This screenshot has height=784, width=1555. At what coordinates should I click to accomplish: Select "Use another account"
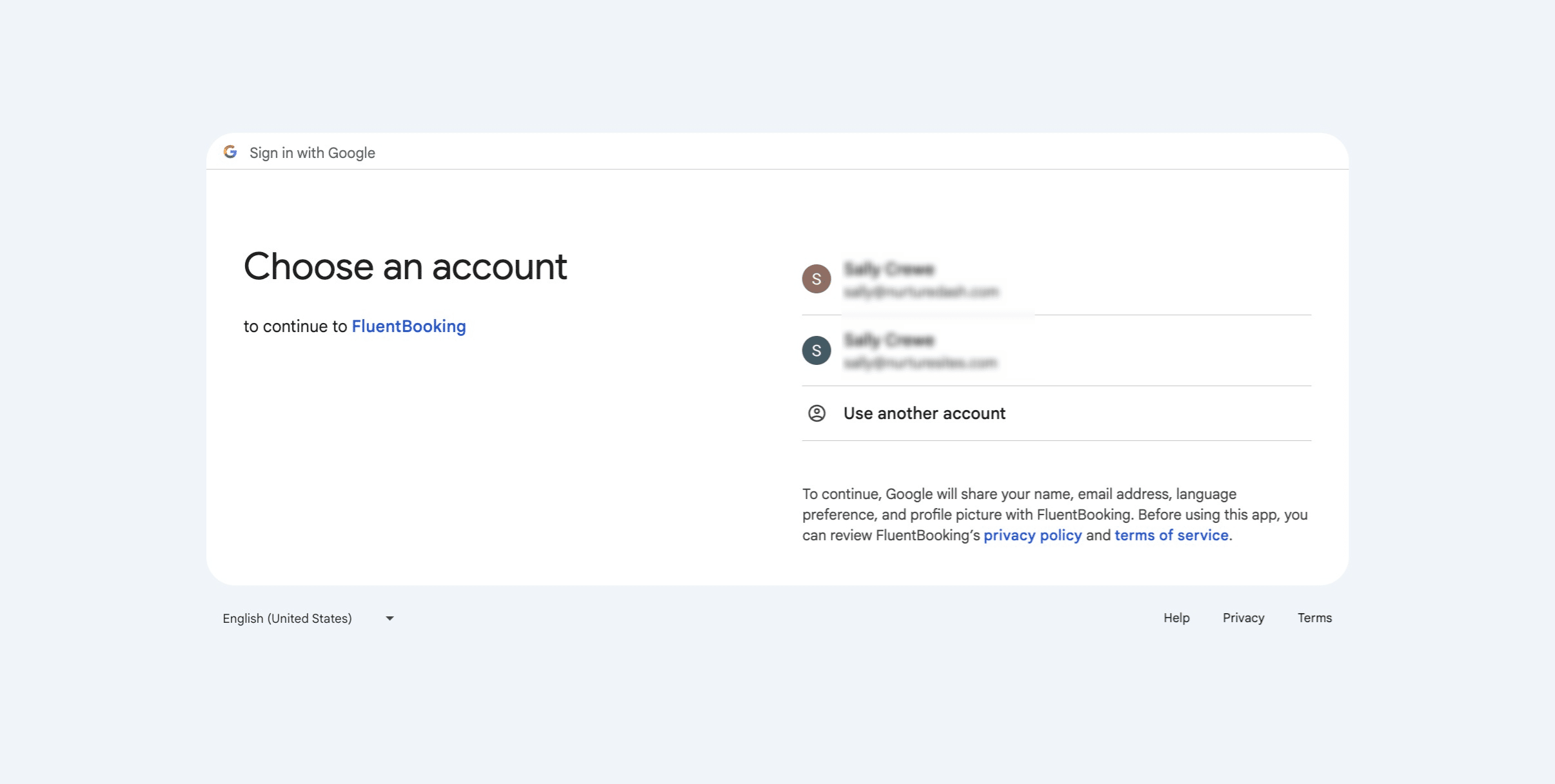[x=924, y=413]
